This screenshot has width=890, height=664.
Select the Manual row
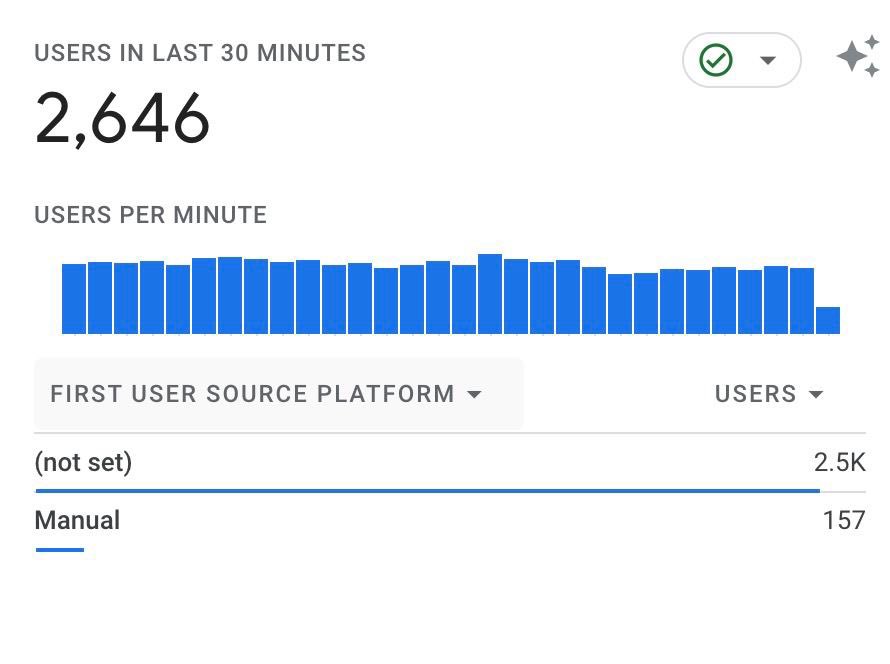pos(450,522)
